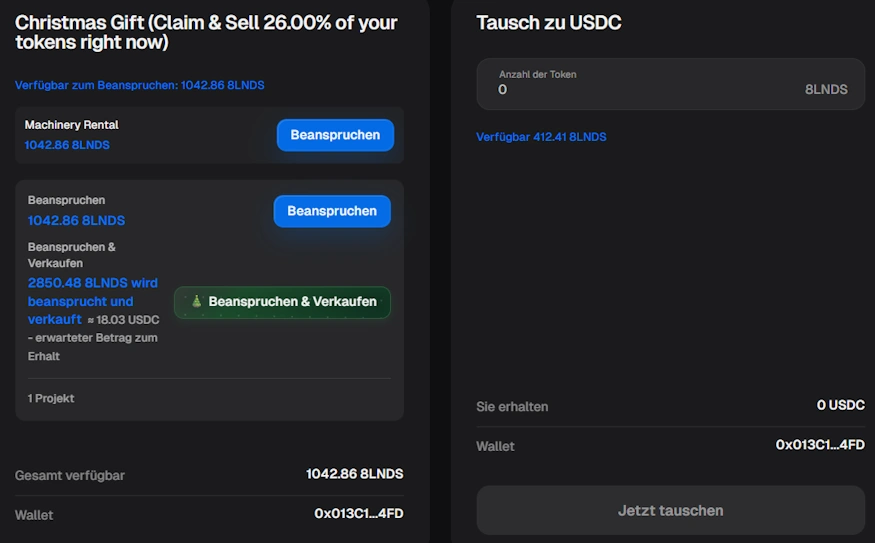Click the 8LNDS token label inside the input
The height and width of the screenshot is (543, 875).
point(826,90)
